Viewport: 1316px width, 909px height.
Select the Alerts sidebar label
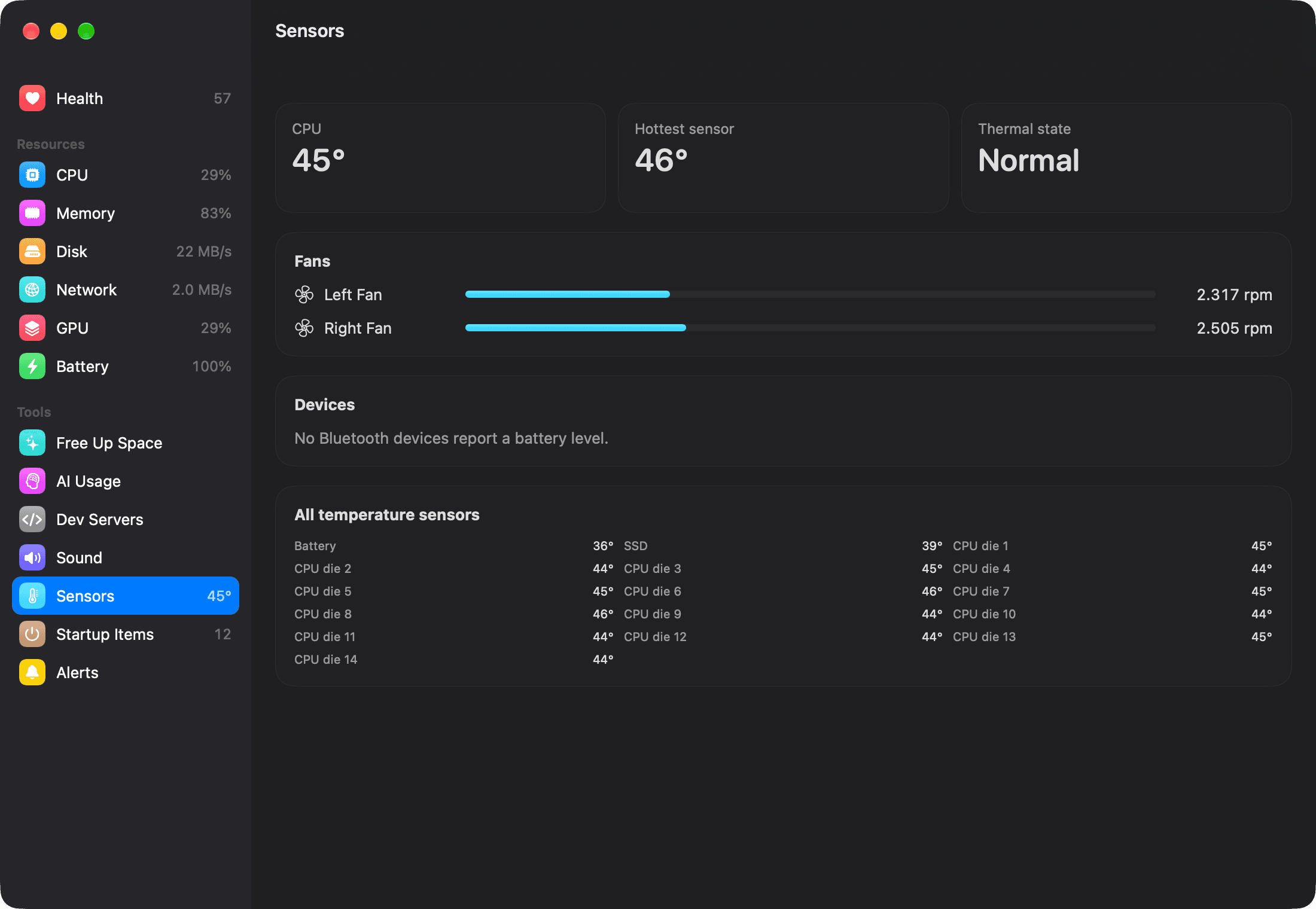(x=78, y=673)
